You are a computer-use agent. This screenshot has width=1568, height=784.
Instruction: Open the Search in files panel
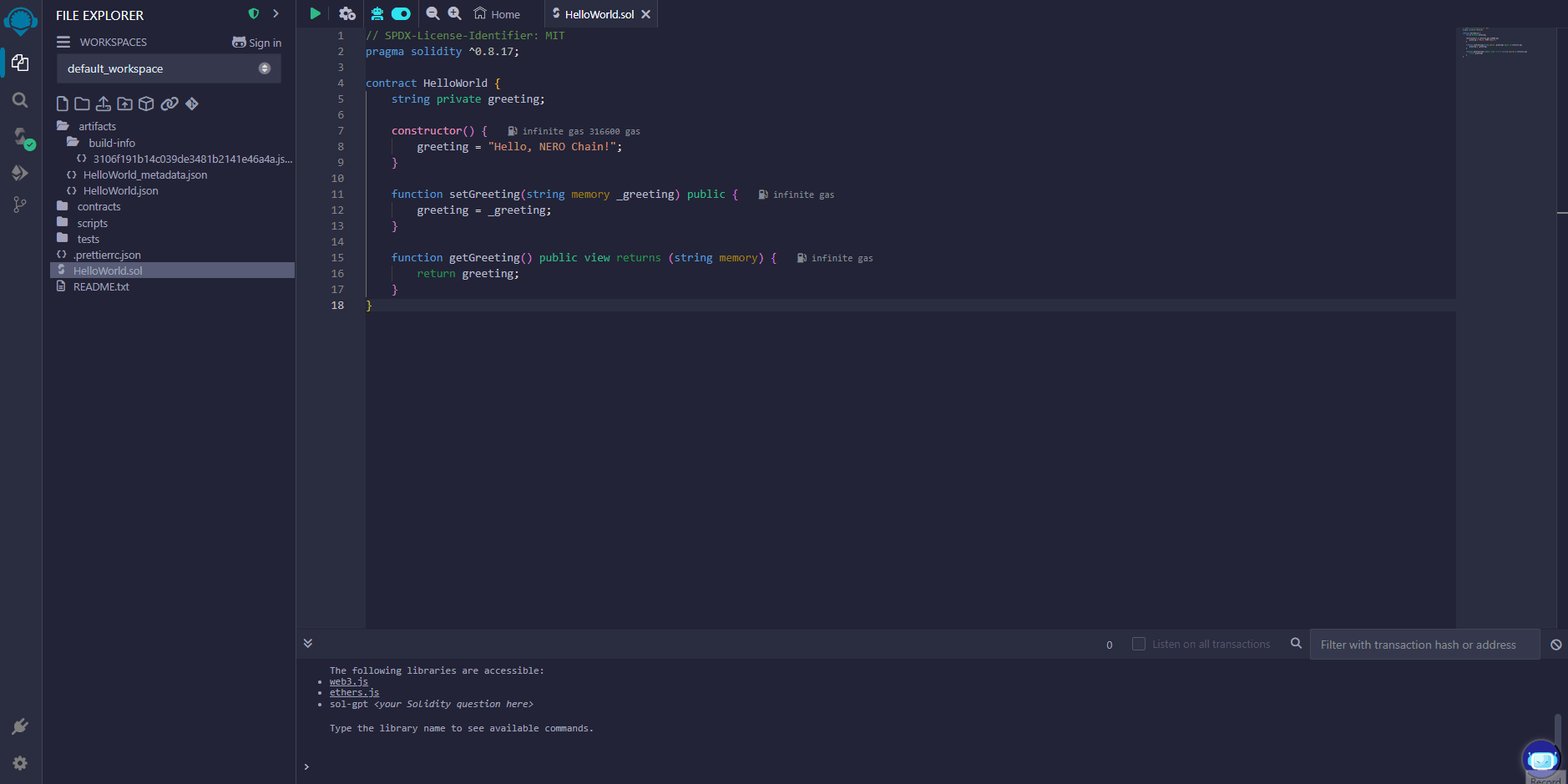[x=20, y=100]
